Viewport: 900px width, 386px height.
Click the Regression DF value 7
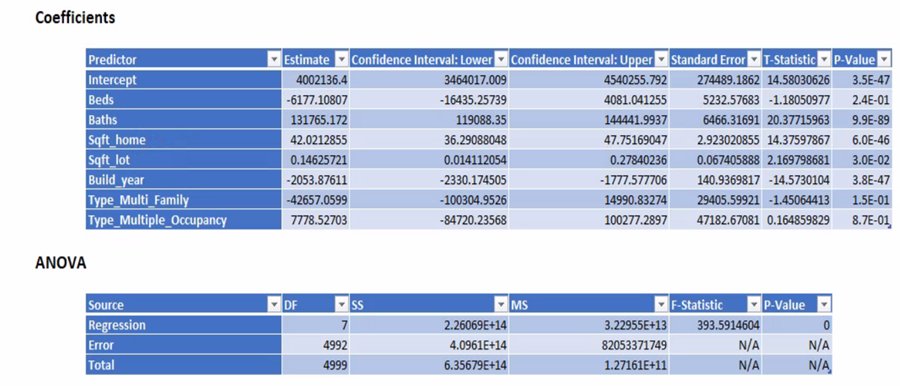coord(315,325)
